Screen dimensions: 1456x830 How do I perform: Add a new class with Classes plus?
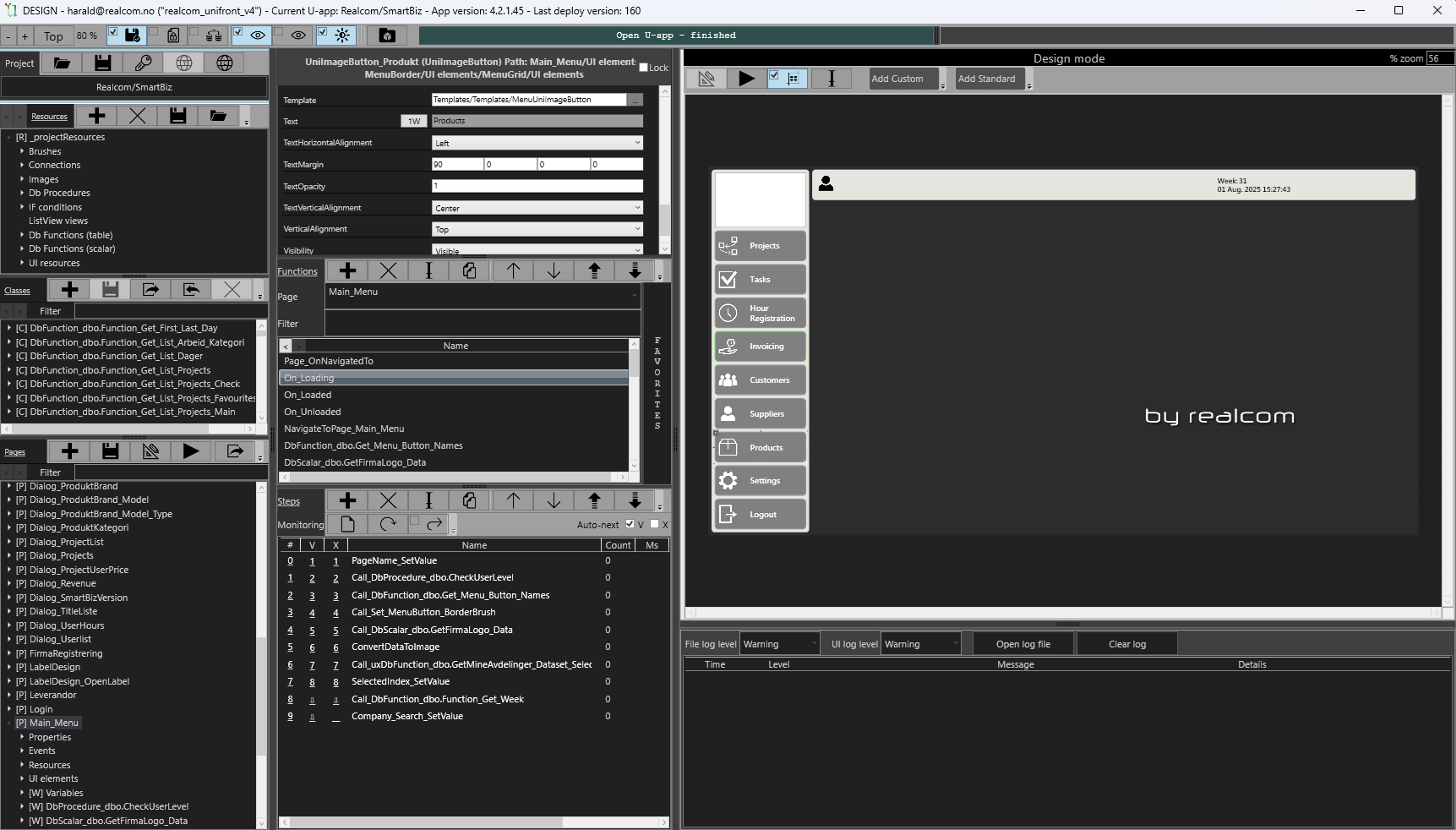(70, 290)
